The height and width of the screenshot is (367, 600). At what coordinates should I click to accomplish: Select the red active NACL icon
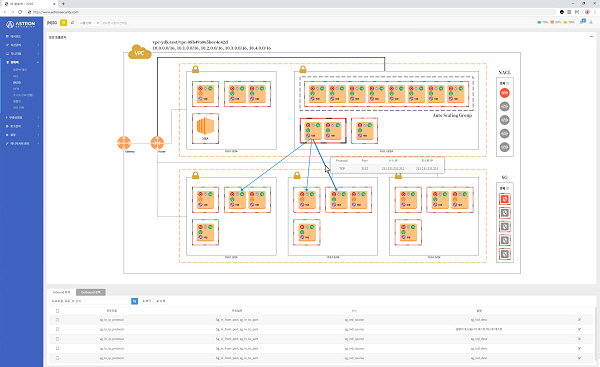point(505,93)
